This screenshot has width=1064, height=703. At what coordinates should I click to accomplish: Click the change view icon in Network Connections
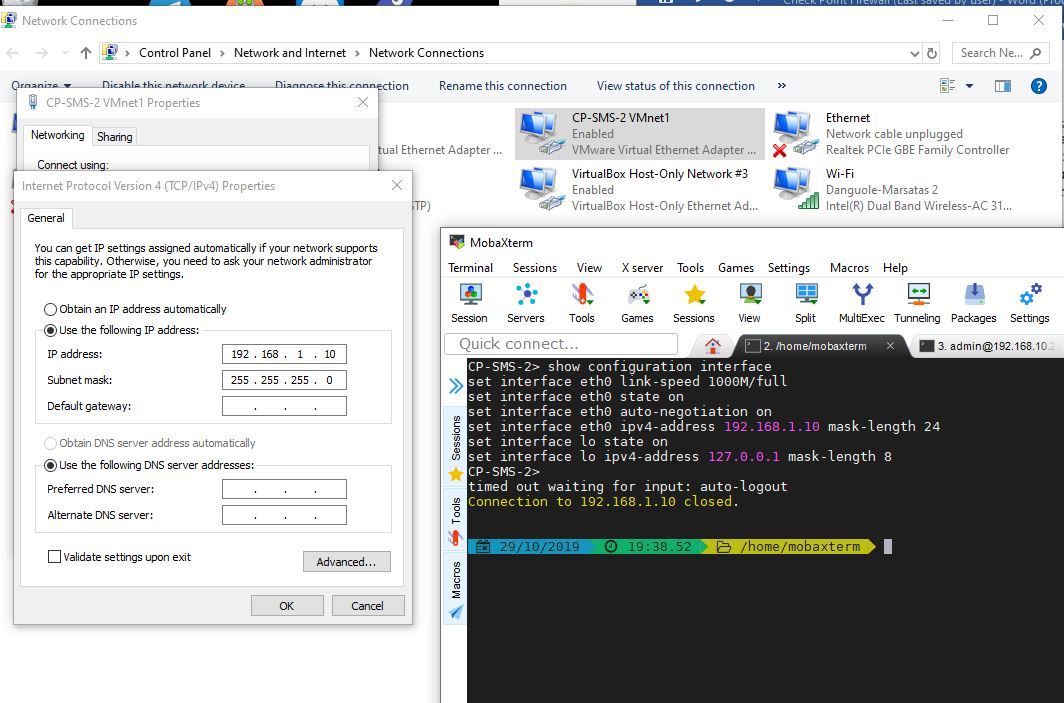pos(947,86)
